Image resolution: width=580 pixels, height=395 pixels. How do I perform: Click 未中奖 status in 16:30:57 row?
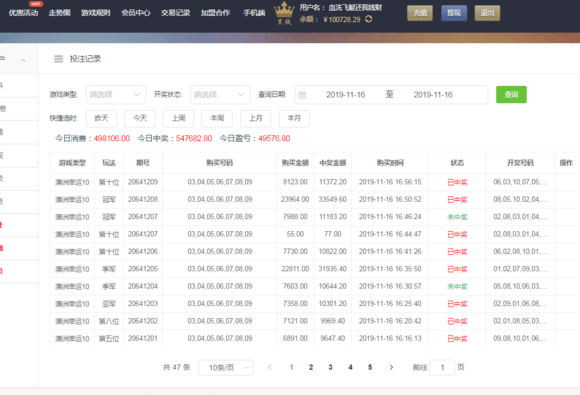pos(457,287)
